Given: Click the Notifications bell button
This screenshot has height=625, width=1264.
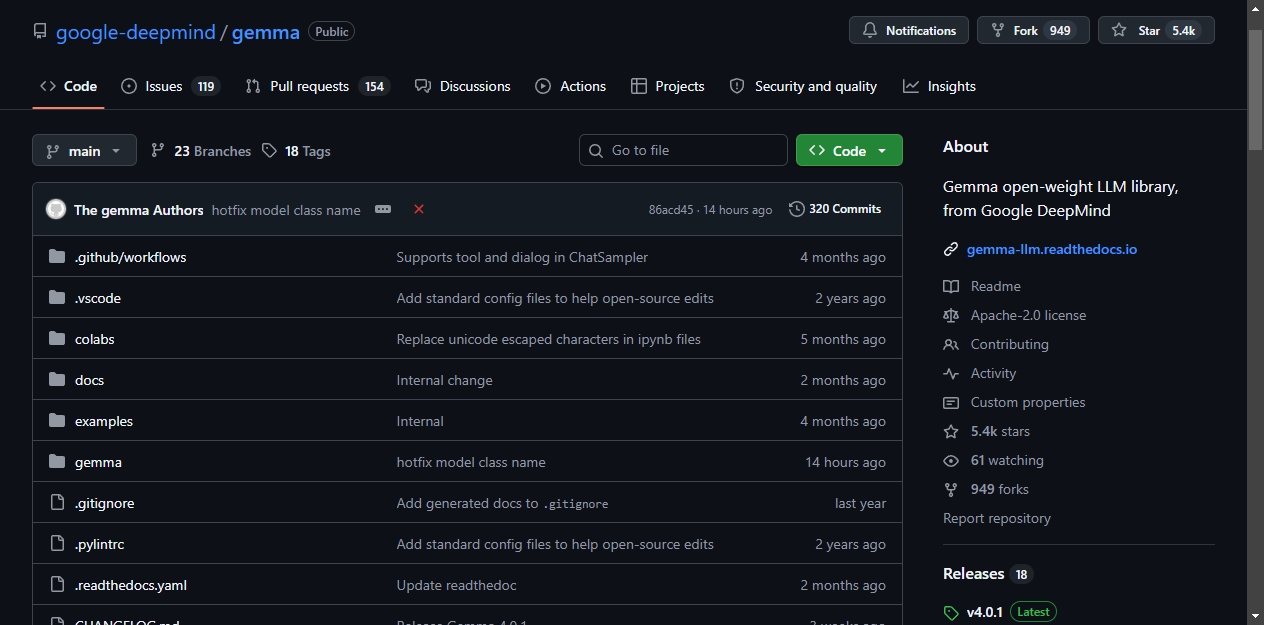Looking at the screenshot, I should click(909, 30).
